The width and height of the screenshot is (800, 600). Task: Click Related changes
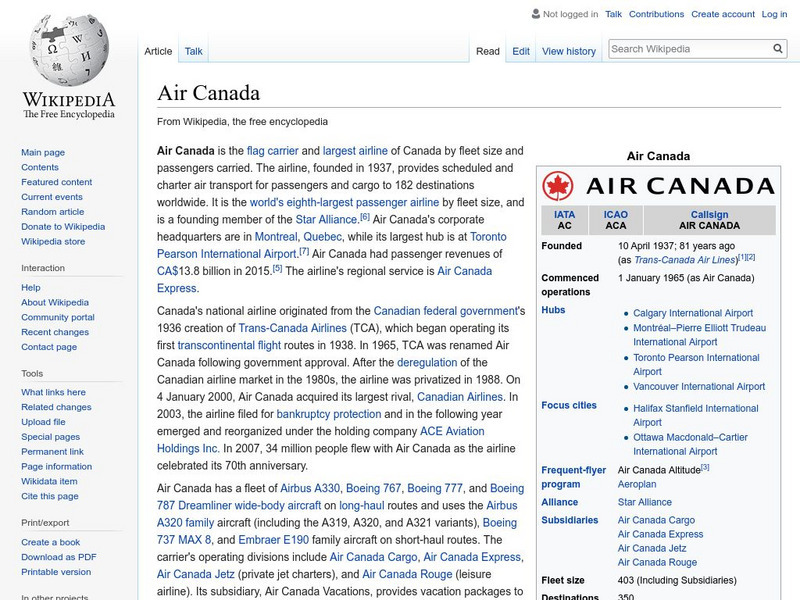tap(56, 407)
